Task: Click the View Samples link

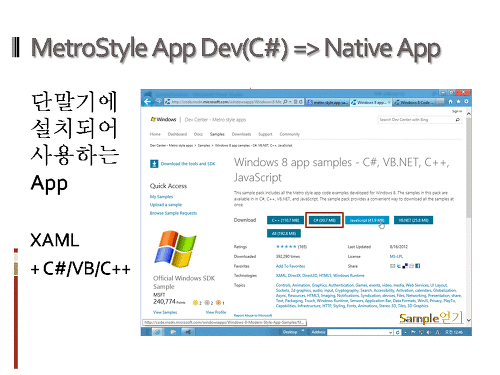Action: click(165, 312)
